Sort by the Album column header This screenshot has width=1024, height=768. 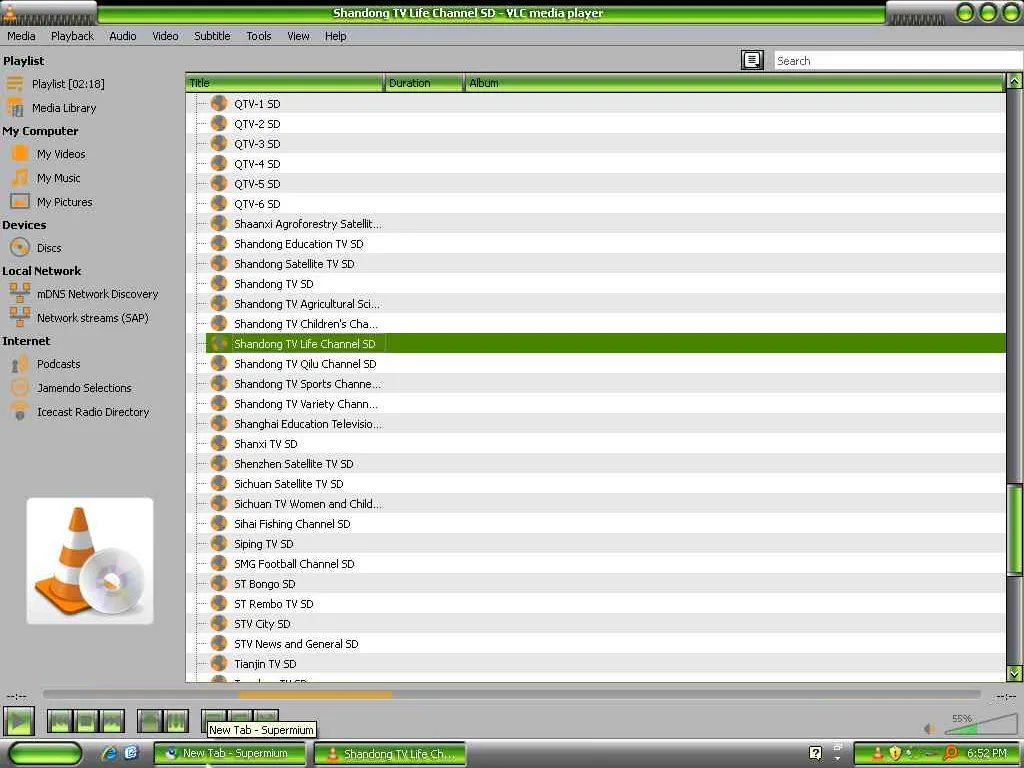point(734,83)
